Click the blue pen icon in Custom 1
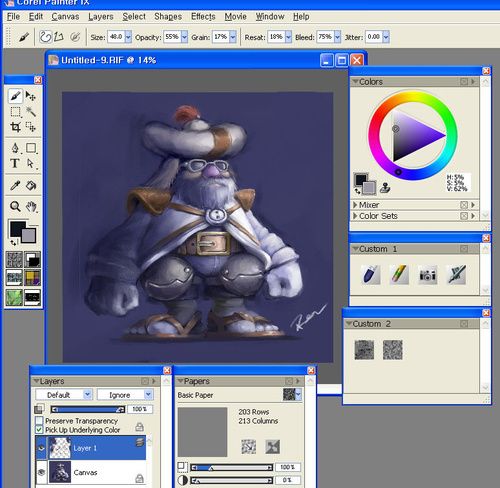The width and height of the screenshot is (500, 488). 371,275
